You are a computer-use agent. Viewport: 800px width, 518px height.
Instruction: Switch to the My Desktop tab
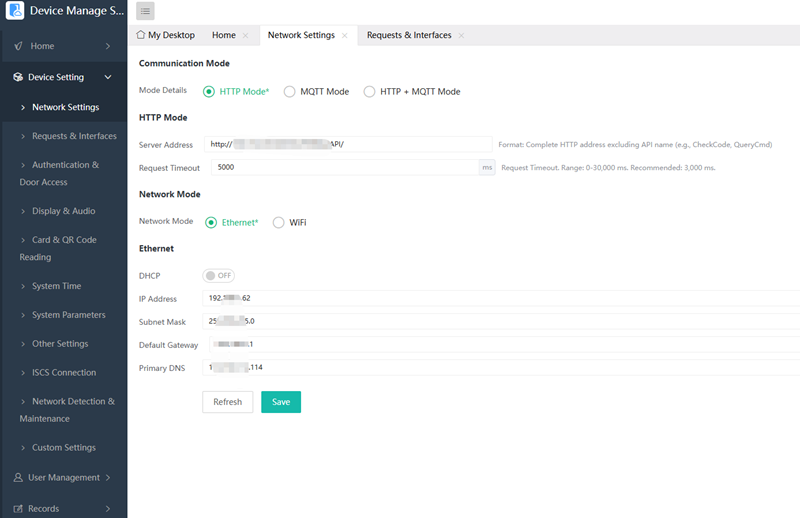pos(166,35)
